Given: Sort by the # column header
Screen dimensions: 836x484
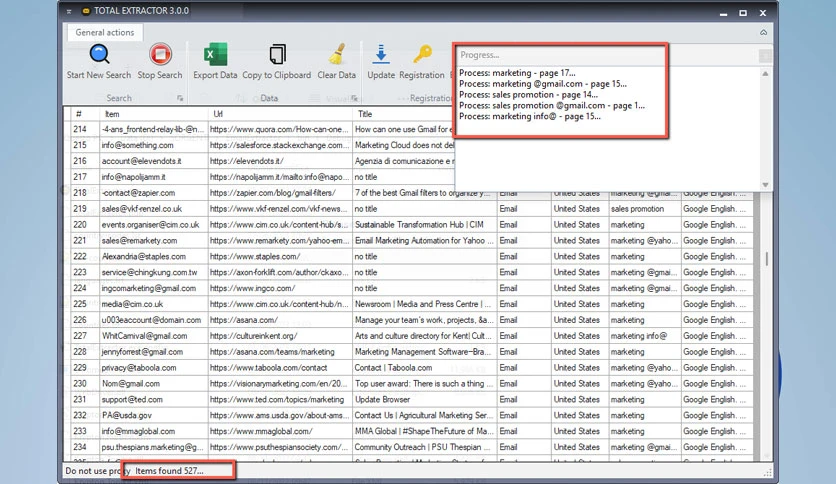Looking at the screenshot, I should [x=85, y=114].
